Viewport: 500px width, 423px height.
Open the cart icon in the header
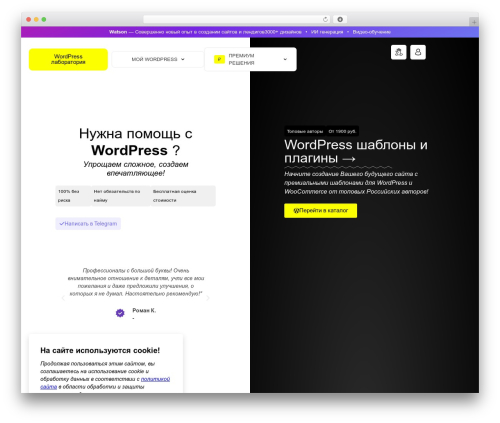(398, 52)
